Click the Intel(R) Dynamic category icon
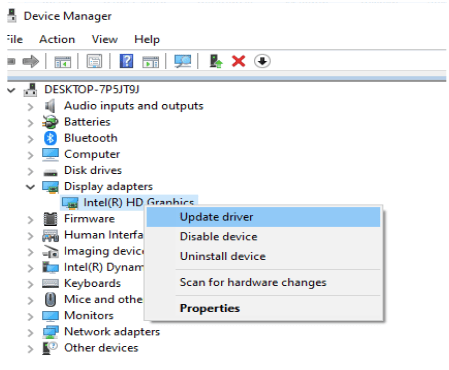This screenshot has width=449, height=370. pos(50,267)
